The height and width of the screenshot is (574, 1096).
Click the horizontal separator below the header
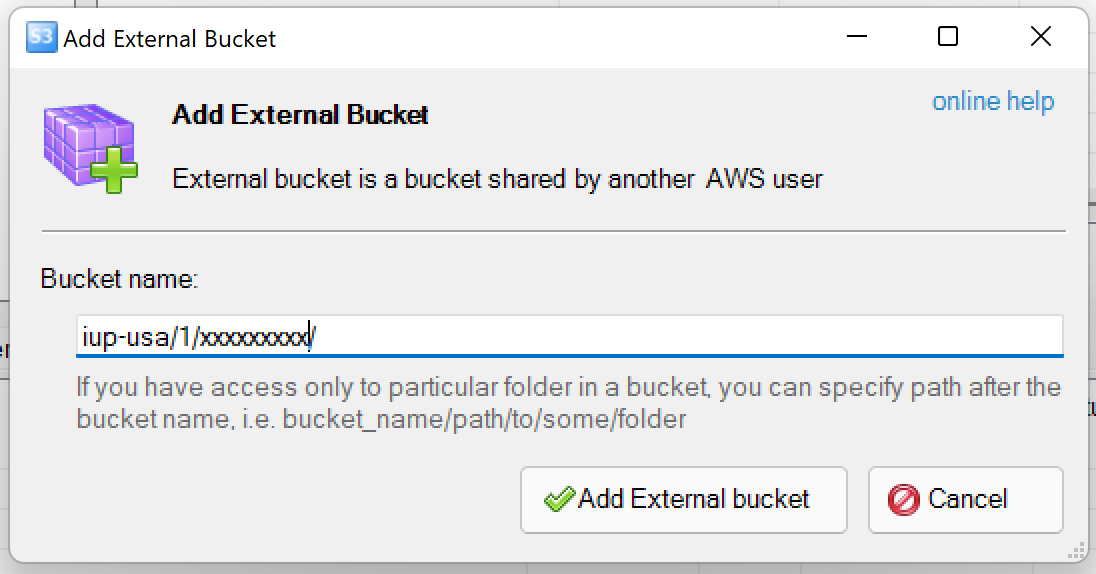[553, 231]
